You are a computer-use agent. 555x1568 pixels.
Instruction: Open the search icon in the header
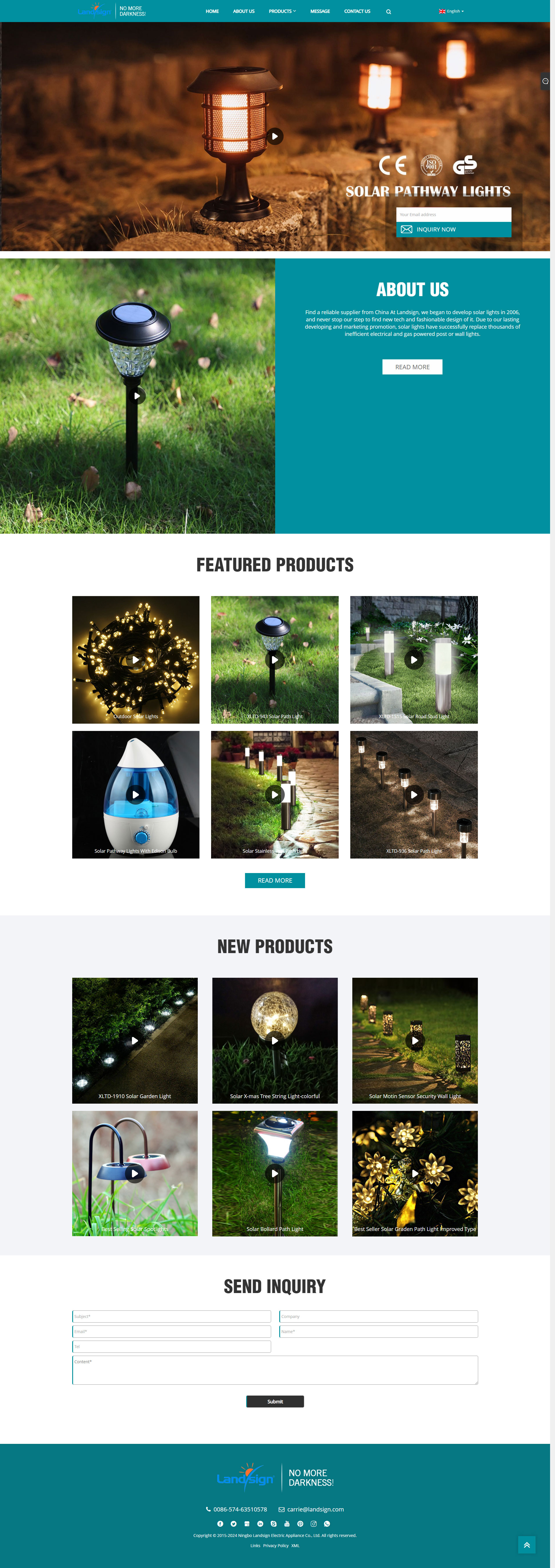(388, 12)
